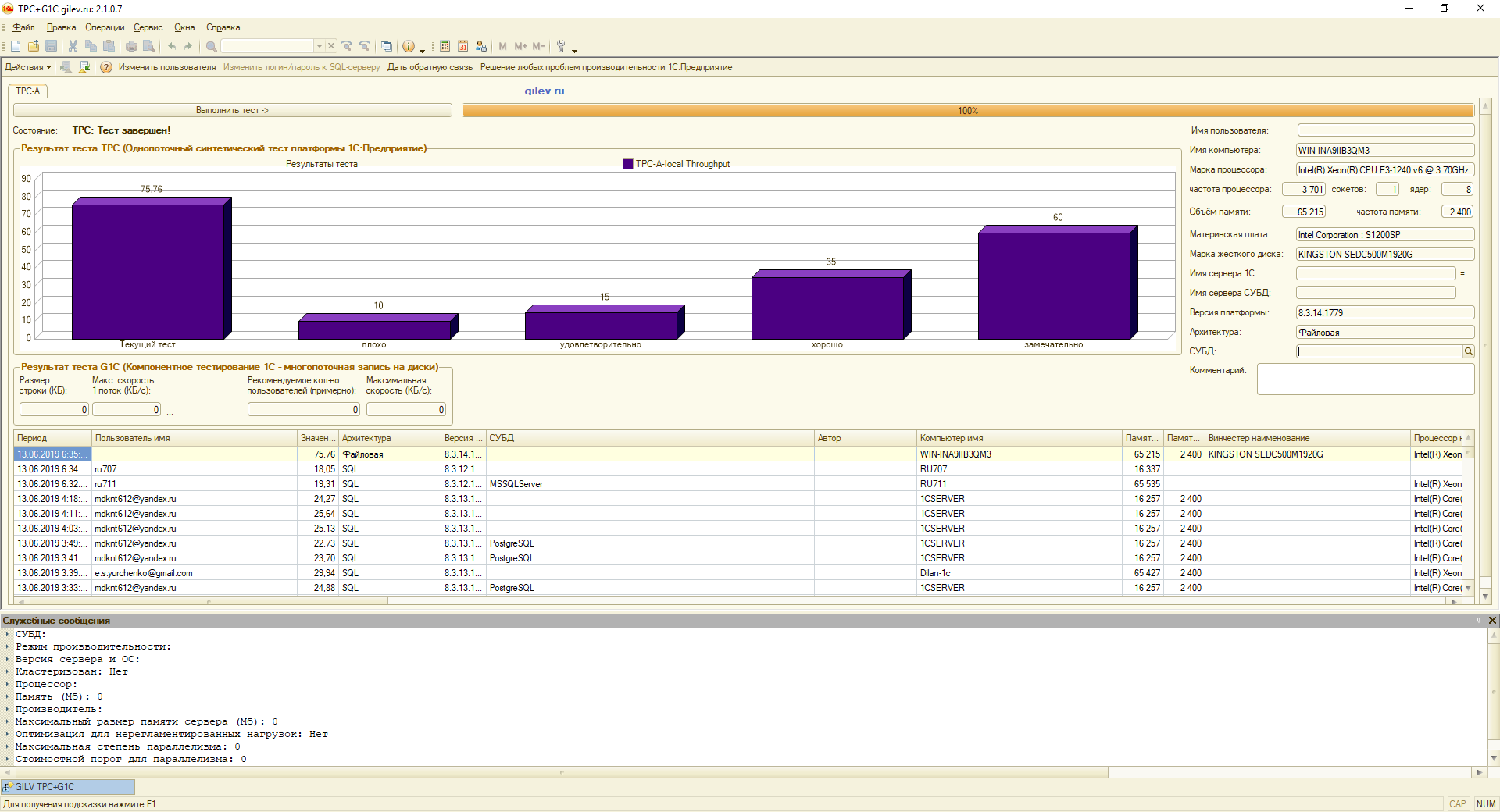Viewport: 1500px width, 812px height.
Task: Click the Copy icon in toolbar
Action: pos(91,46)
